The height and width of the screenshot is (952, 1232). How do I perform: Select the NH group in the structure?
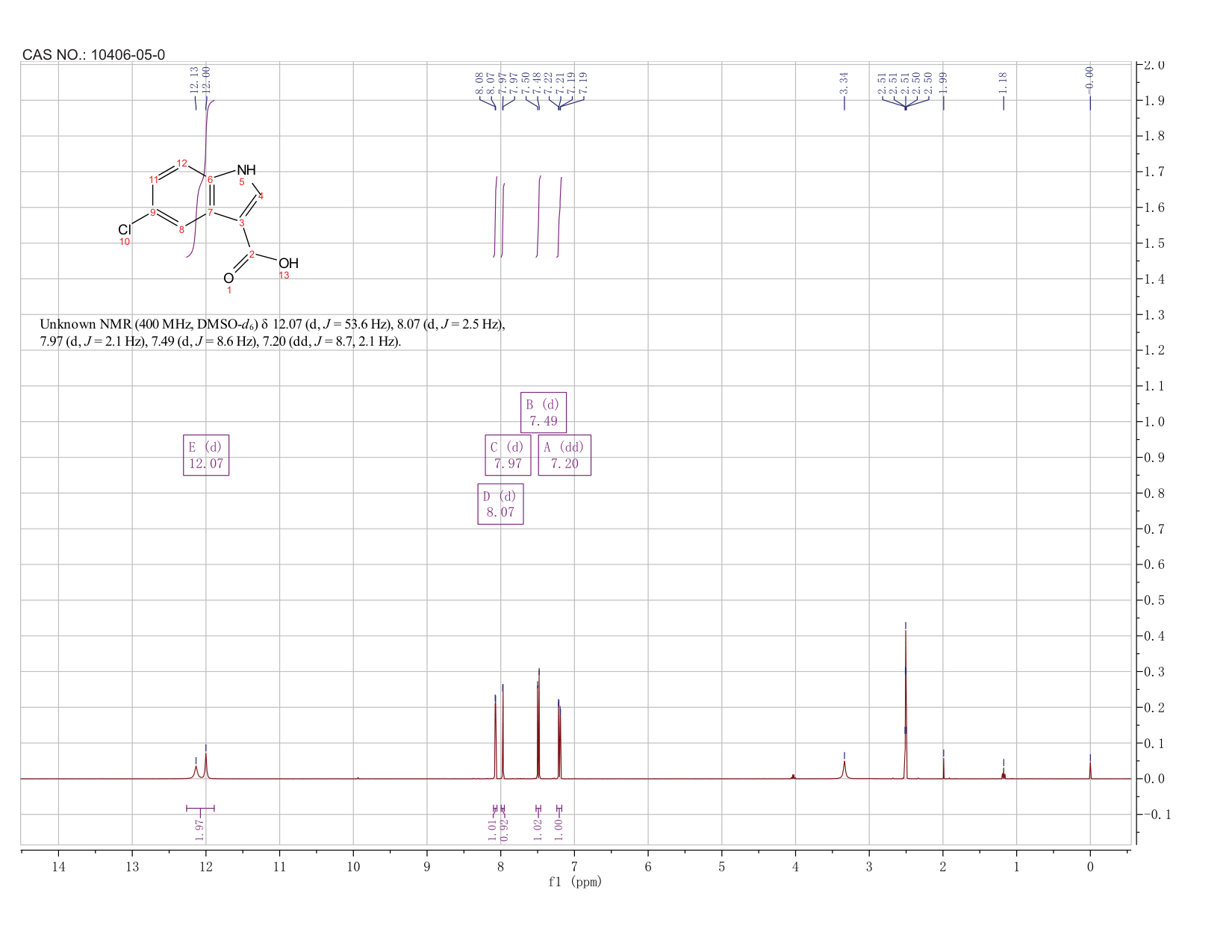(x=246, y=170)
